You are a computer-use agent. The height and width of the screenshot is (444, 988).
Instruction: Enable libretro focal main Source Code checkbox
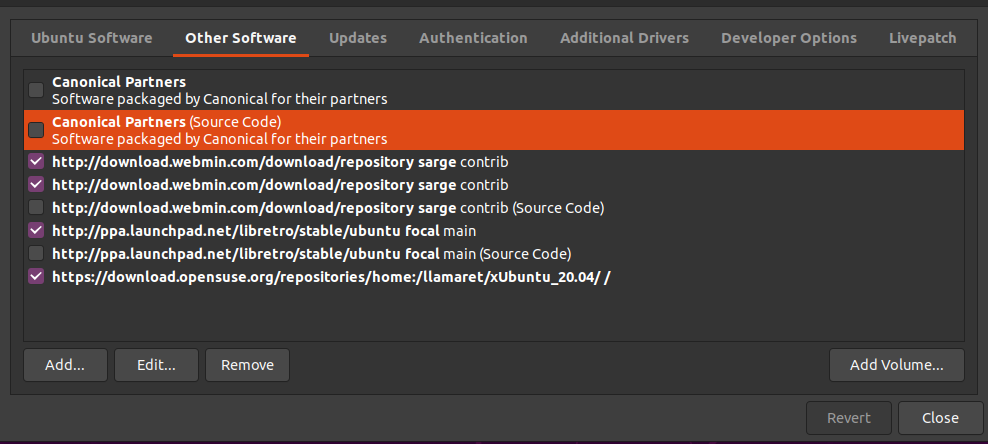[36, 253]
